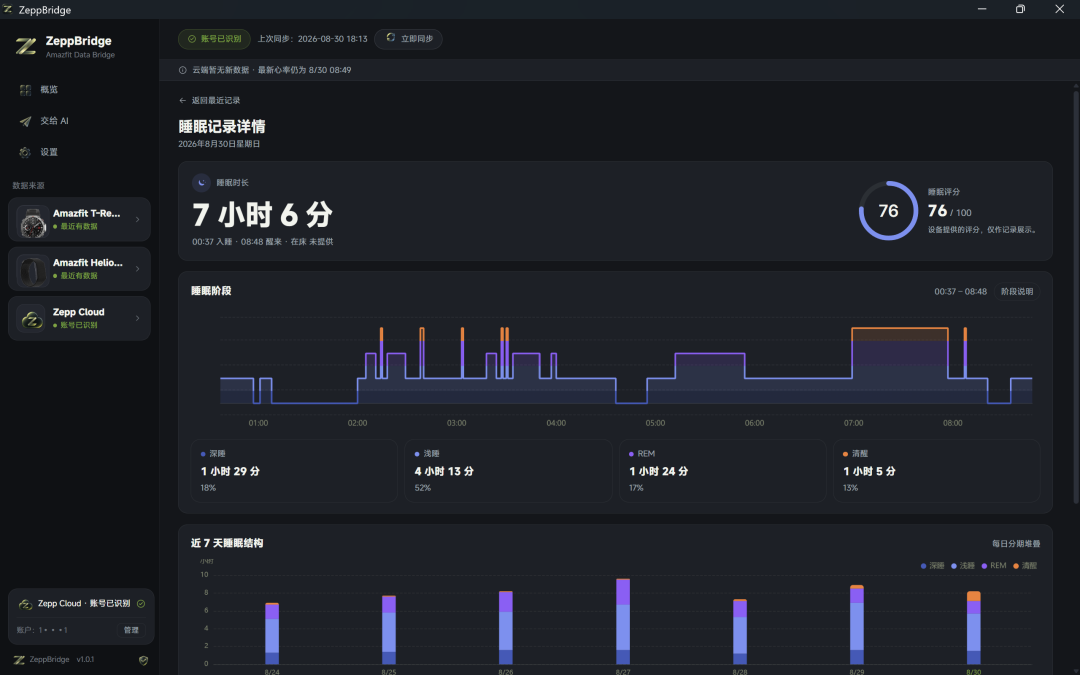The image size is (1080, 675).
Task: Click the long orange awake block after 07:00
Action: click(900, 335)
